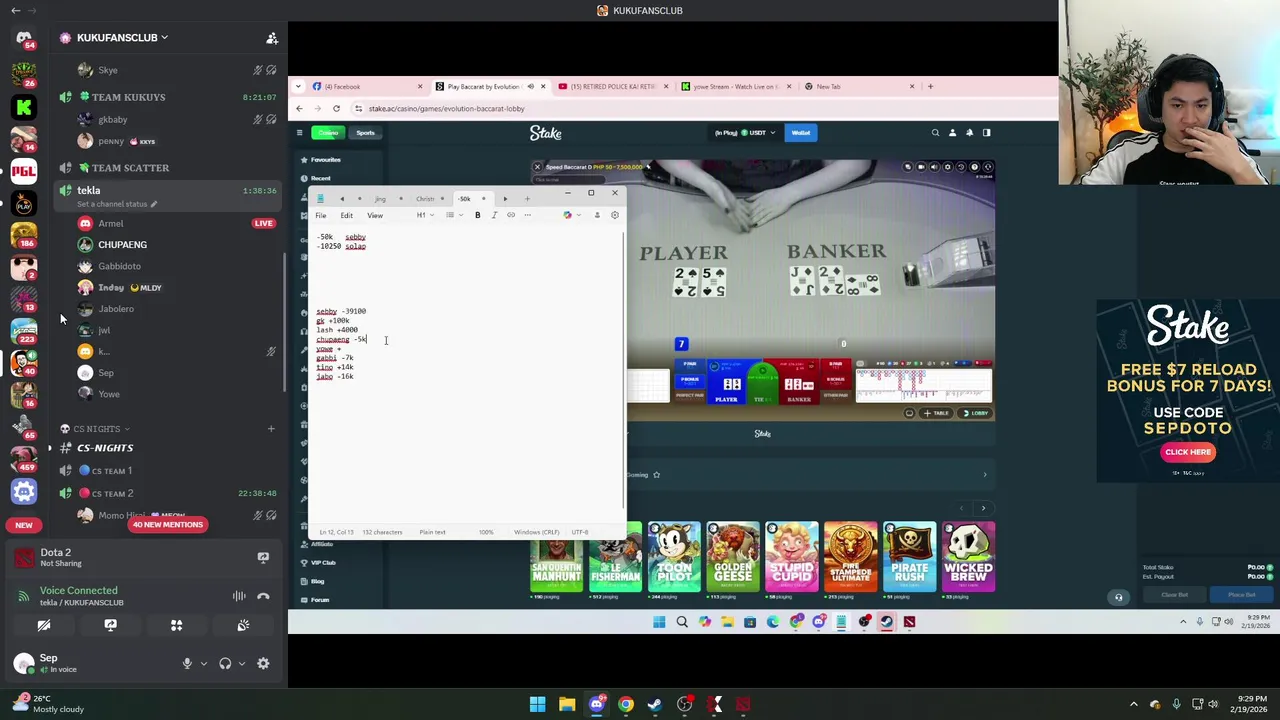1280x720 pixels.
Task: Turn on camera in Discord voice panel
Action: point(44,625)
